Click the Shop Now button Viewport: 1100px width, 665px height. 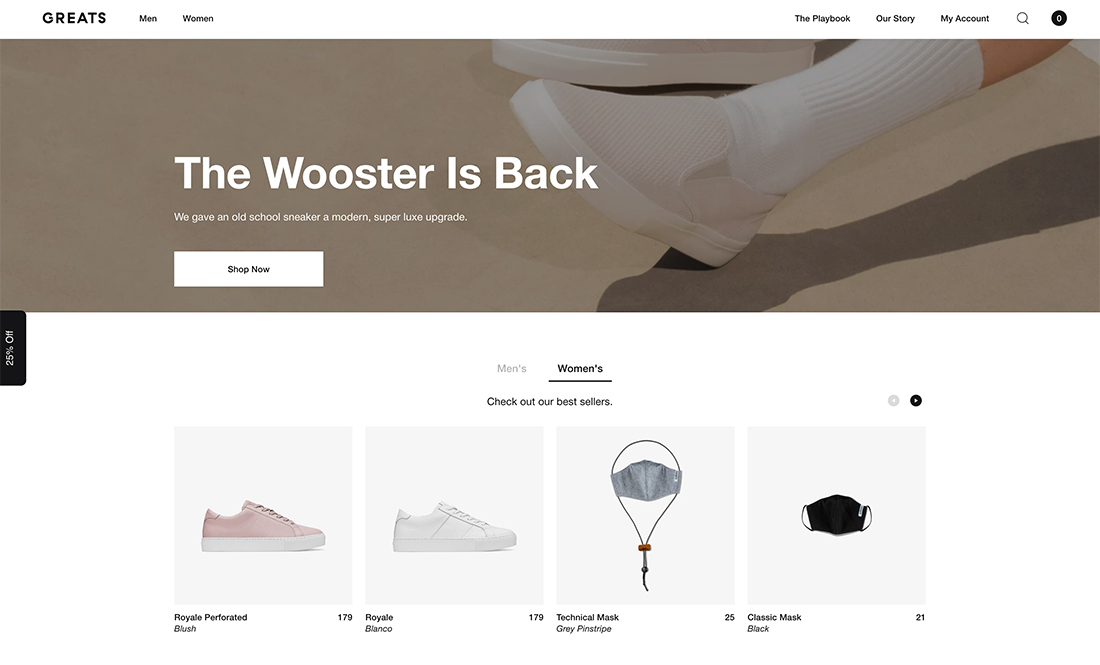[x=248, y=269]
